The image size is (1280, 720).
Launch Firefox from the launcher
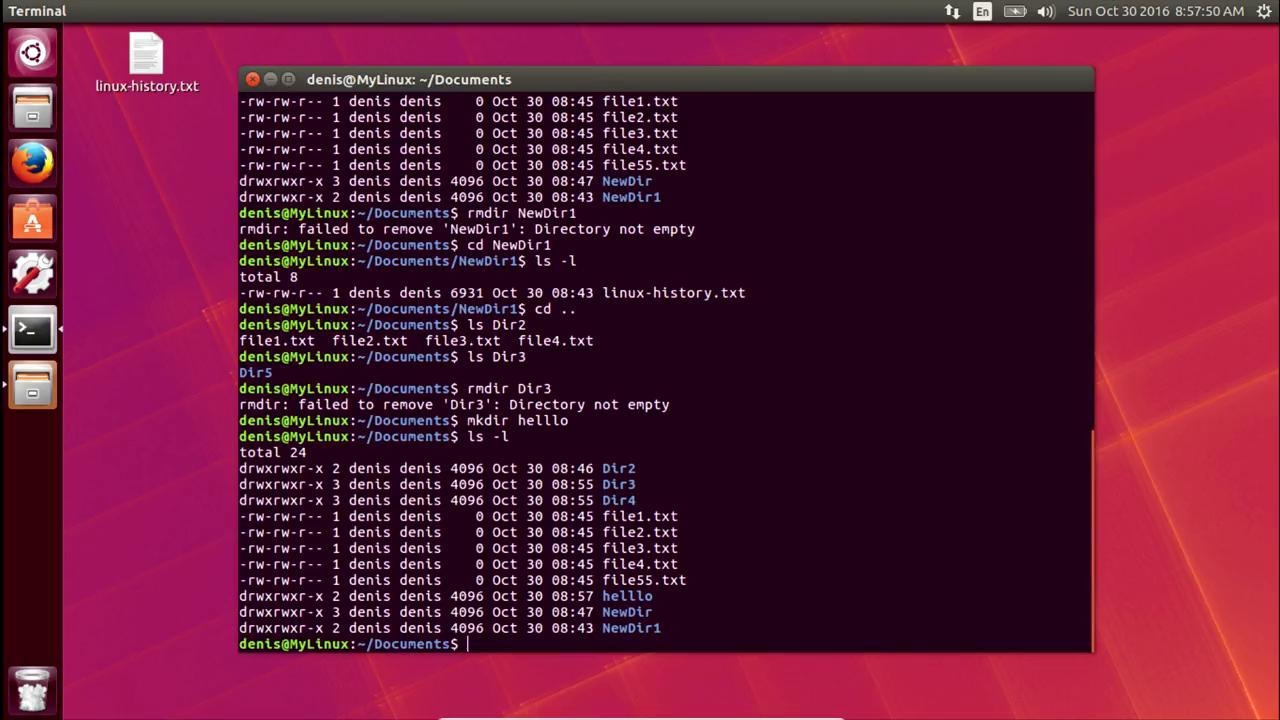(x=32, y=163)
